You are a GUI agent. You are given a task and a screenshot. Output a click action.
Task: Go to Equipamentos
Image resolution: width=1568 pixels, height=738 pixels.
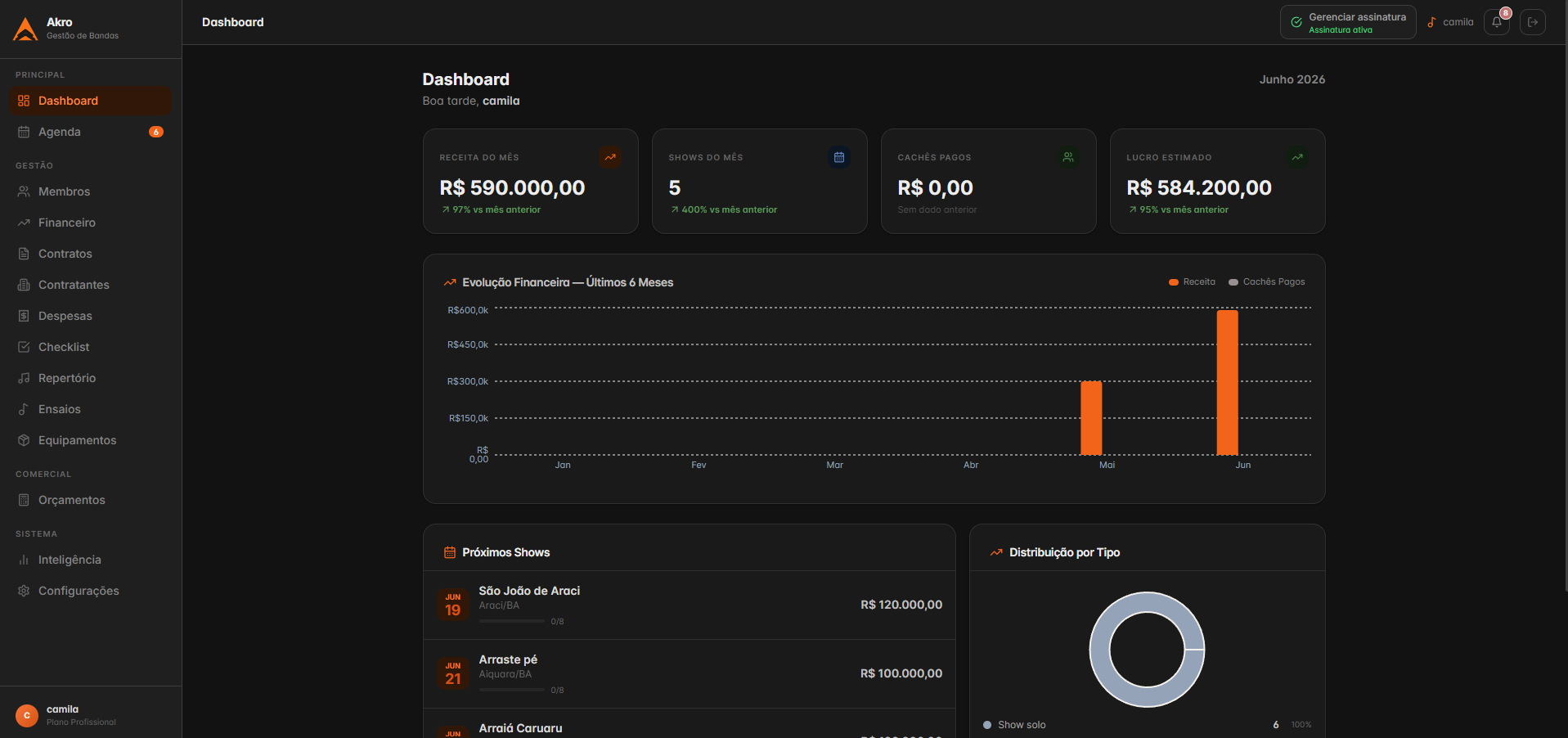[x=91, y=440]
